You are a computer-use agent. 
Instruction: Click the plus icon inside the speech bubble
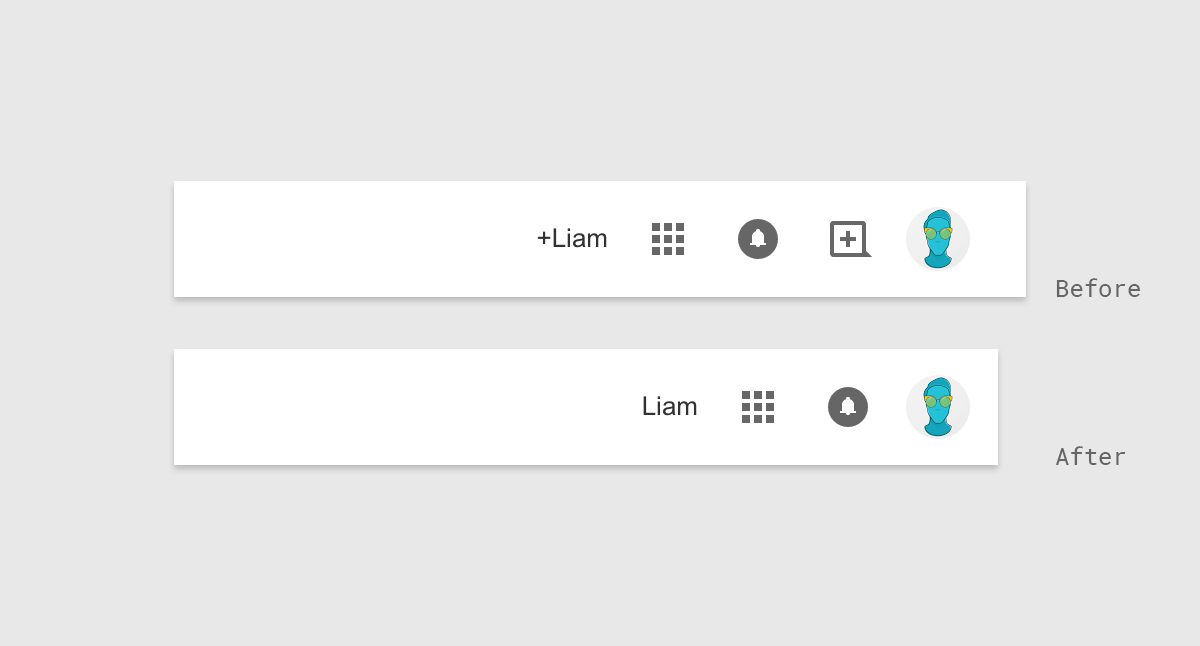(x=848, y=239)
